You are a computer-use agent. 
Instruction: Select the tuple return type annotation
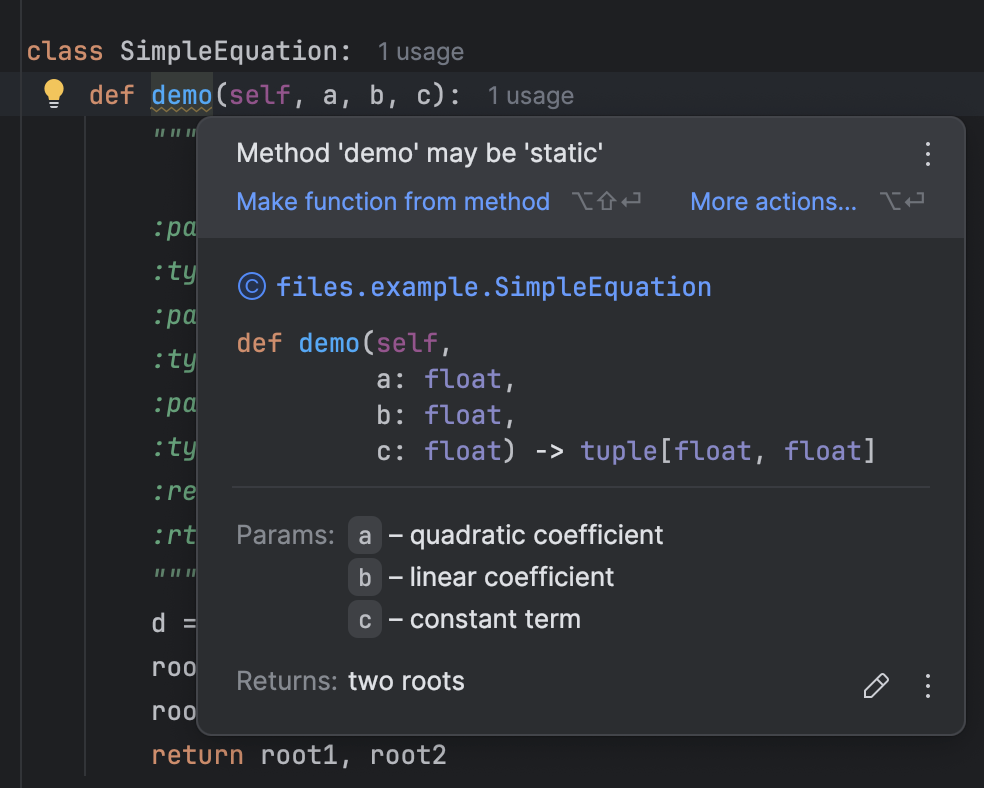(x=730, y=450)
